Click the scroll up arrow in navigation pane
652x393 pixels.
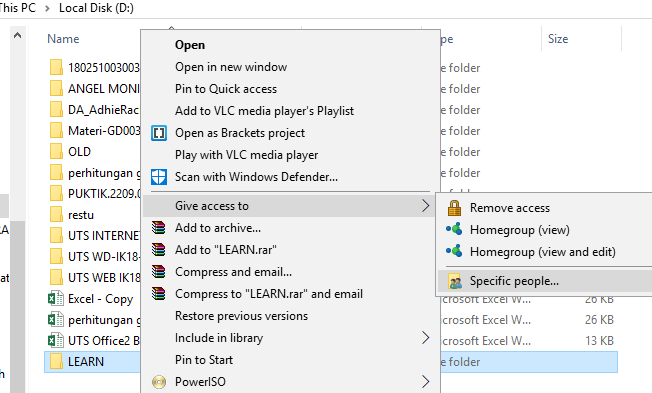pyautogui.click(x=17, y=36)
